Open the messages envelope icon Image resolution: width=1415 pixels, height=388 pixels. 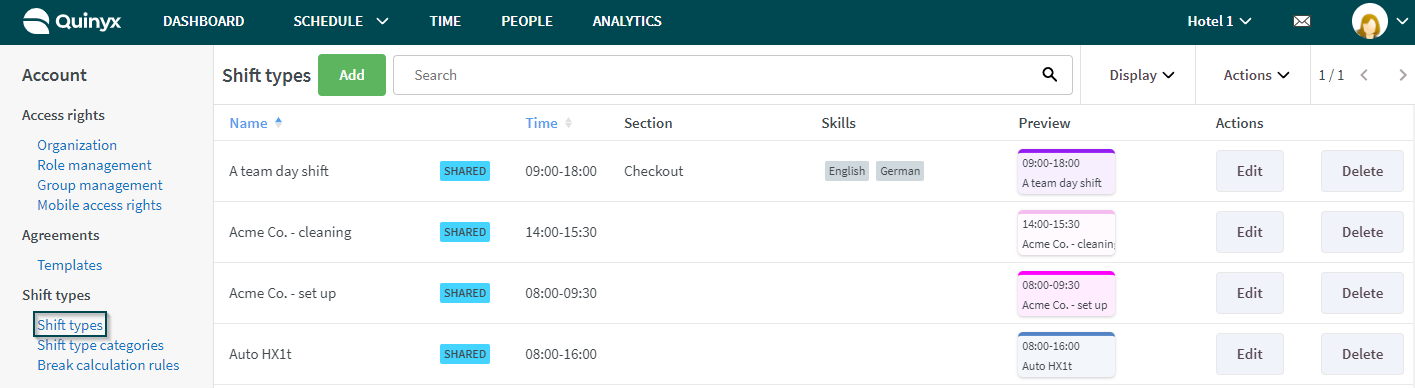coord(1302,21)
